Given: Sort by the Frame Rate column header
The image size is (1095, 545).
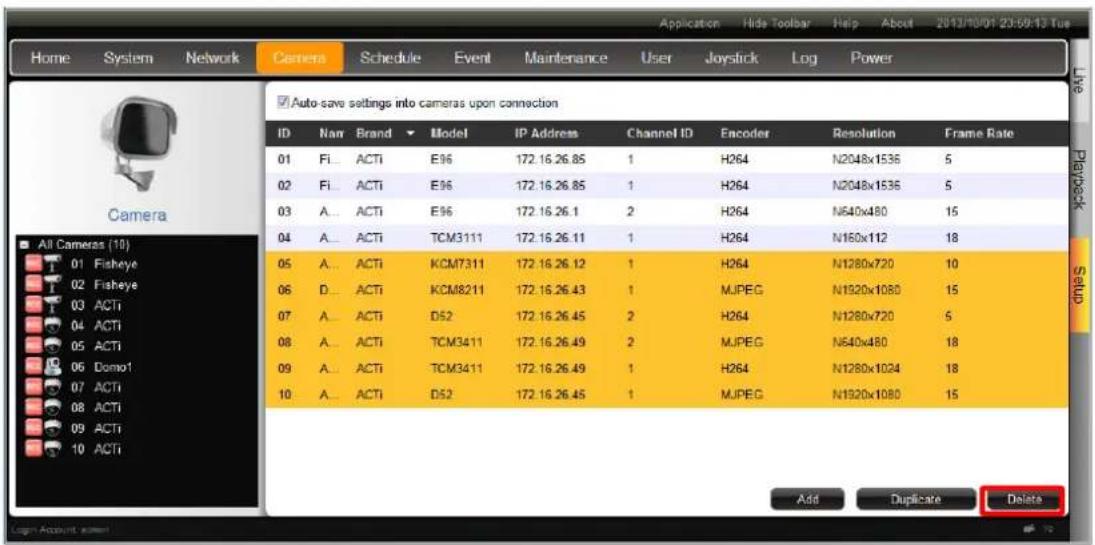Looking at the screenshot, I should click(x=978, y=133).
